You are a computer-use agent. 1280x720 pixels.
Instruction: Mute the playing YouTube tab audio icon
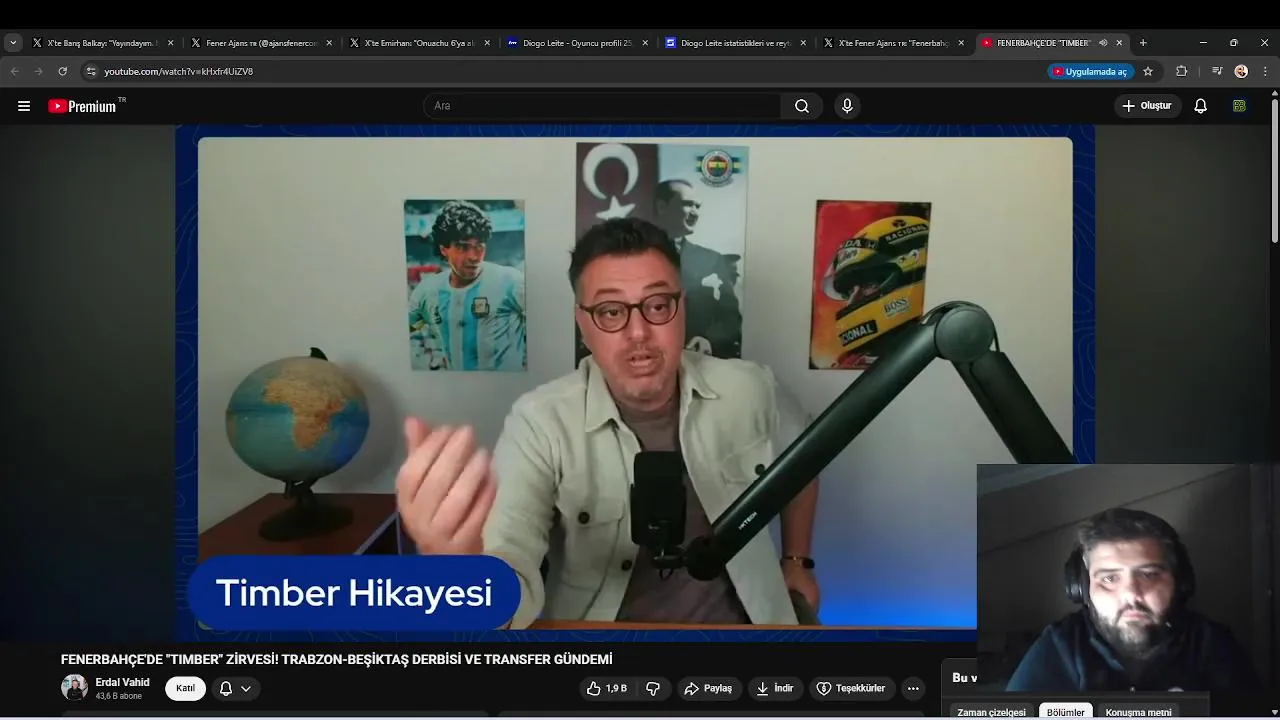pyautogui.click(x=1103, y=43)
